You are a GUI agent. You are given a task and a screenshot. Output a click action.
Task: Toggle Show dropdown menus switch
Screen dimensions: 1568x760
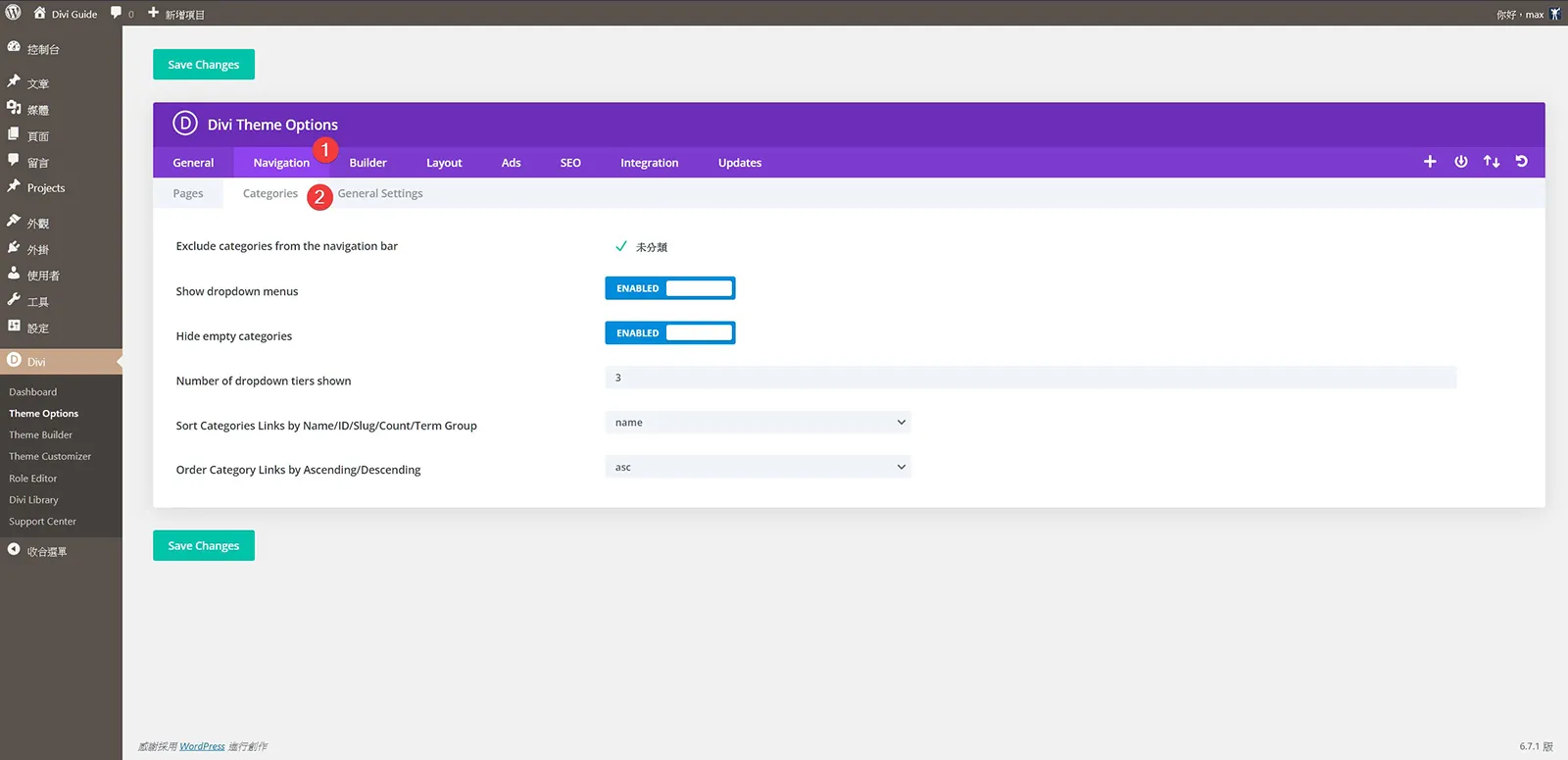670,288
